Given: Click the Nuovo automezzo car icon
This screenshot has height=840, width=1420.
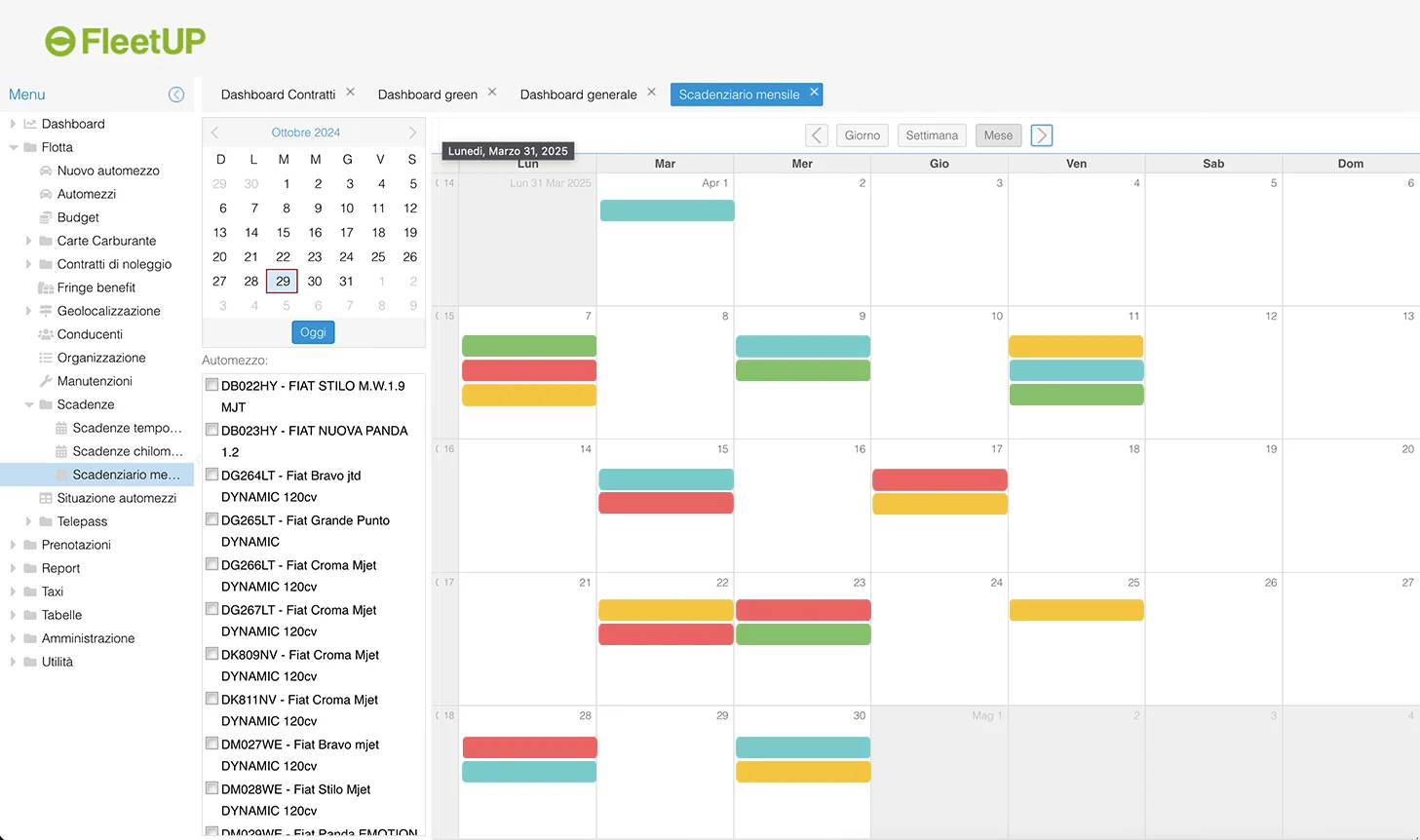Looking at the screenshot, I should [46, 171].
